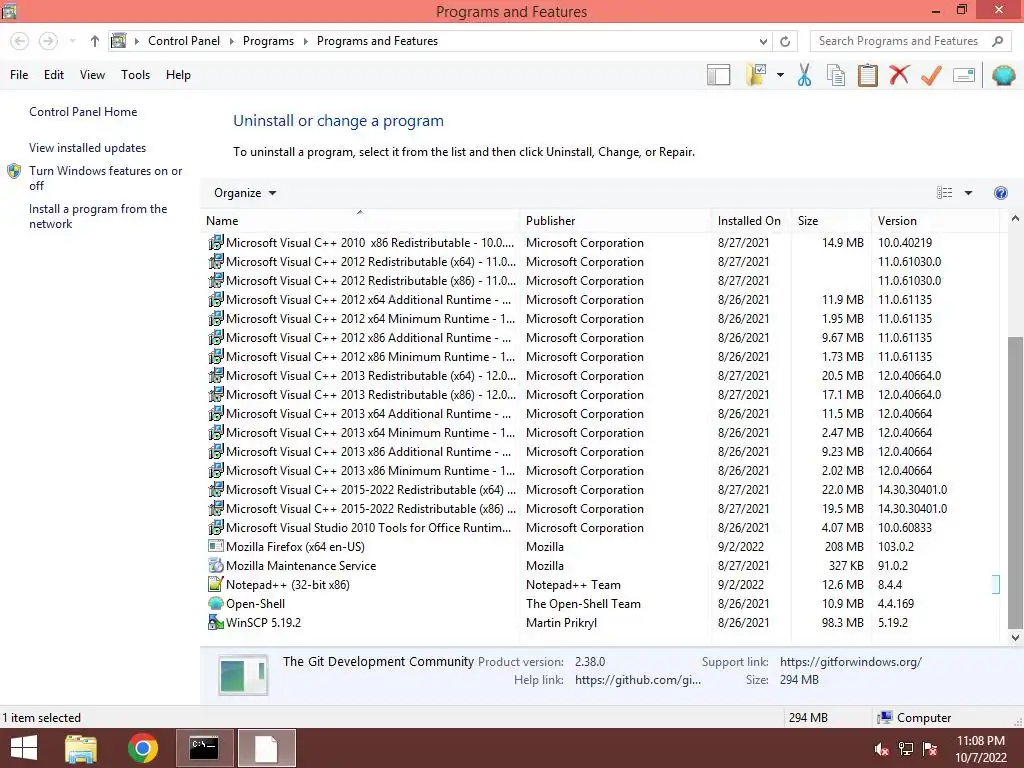Click the Paste clipboard icon
This screenshot has width=1024, height=768.
click(867, 75)
